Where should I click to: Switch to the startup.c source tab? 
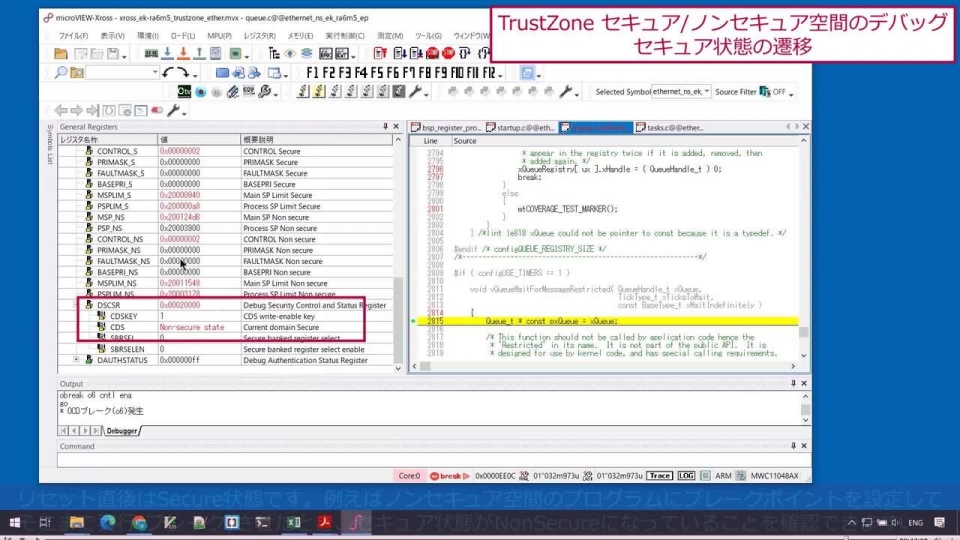[521, 127]
